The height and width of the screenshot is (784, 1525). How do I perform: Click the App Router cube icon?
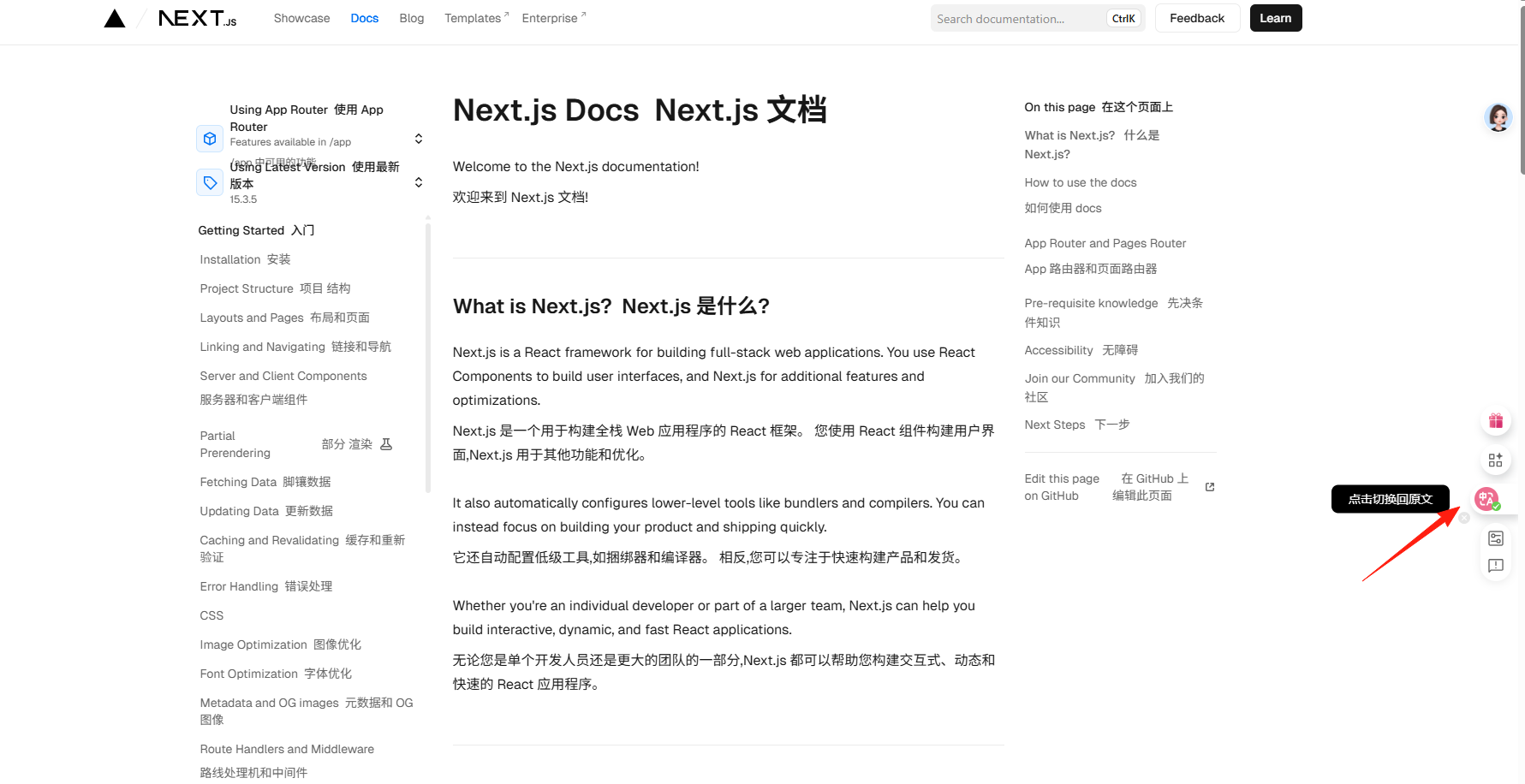pyautogui.click(x=210, y=139)
